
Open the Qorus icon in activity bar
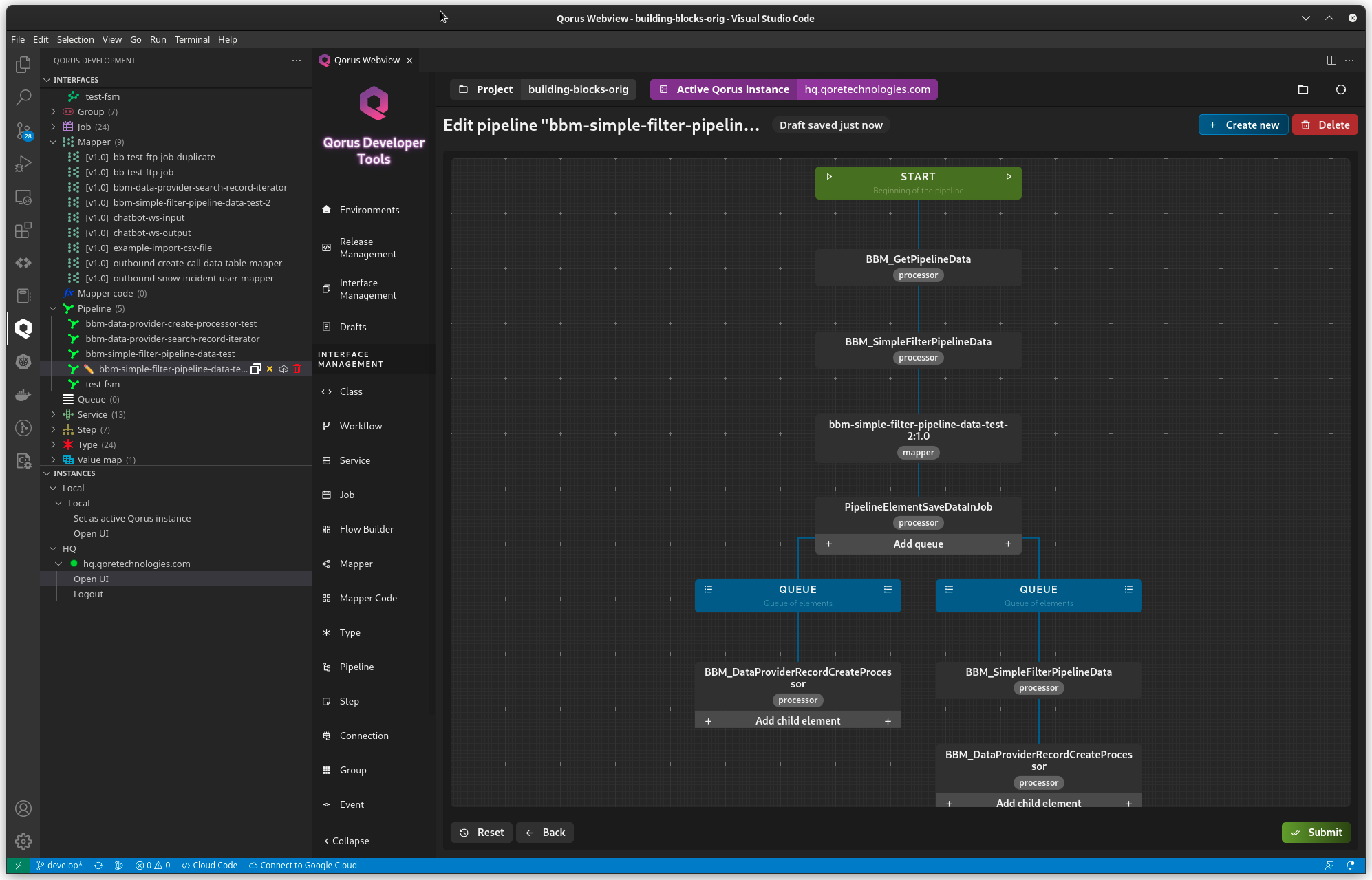pyautogui.click(x=23, y=329)
